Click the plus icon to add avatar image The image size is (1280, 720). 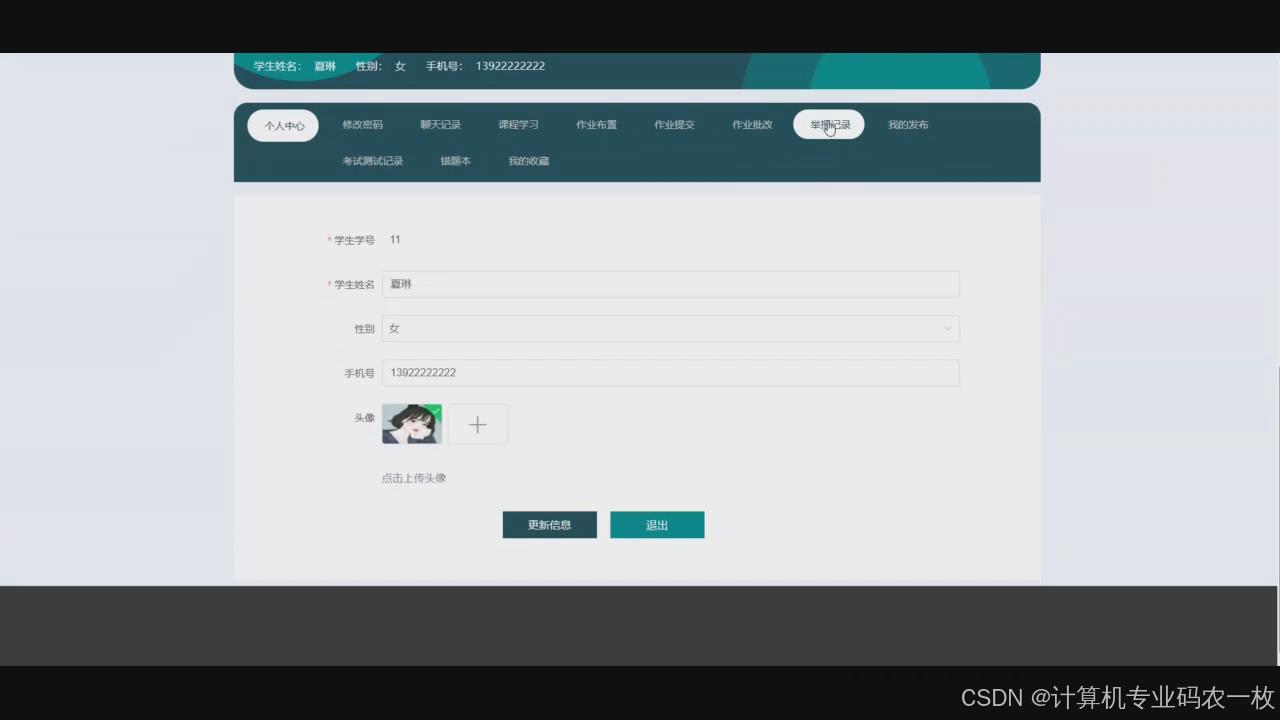pyautogui.click(x=477, y=424)
